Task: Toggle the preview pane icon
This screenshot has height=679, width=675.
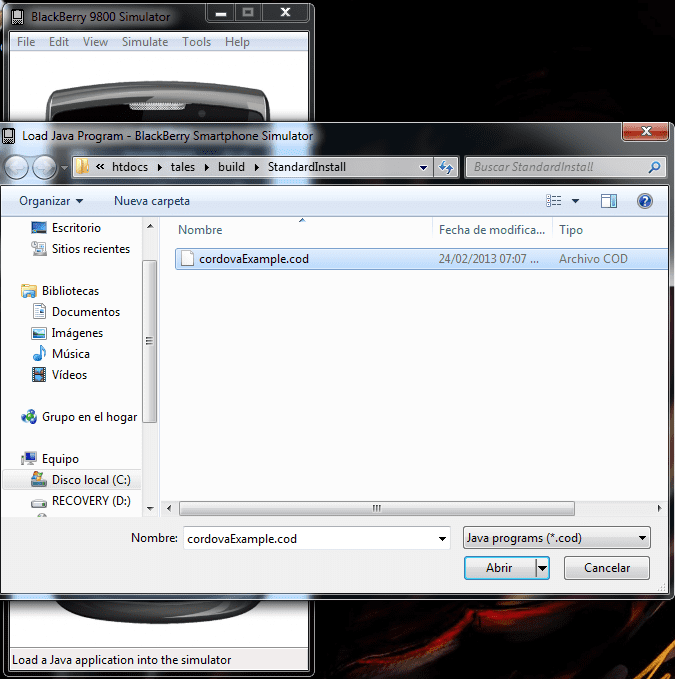Action: point(609,201)
